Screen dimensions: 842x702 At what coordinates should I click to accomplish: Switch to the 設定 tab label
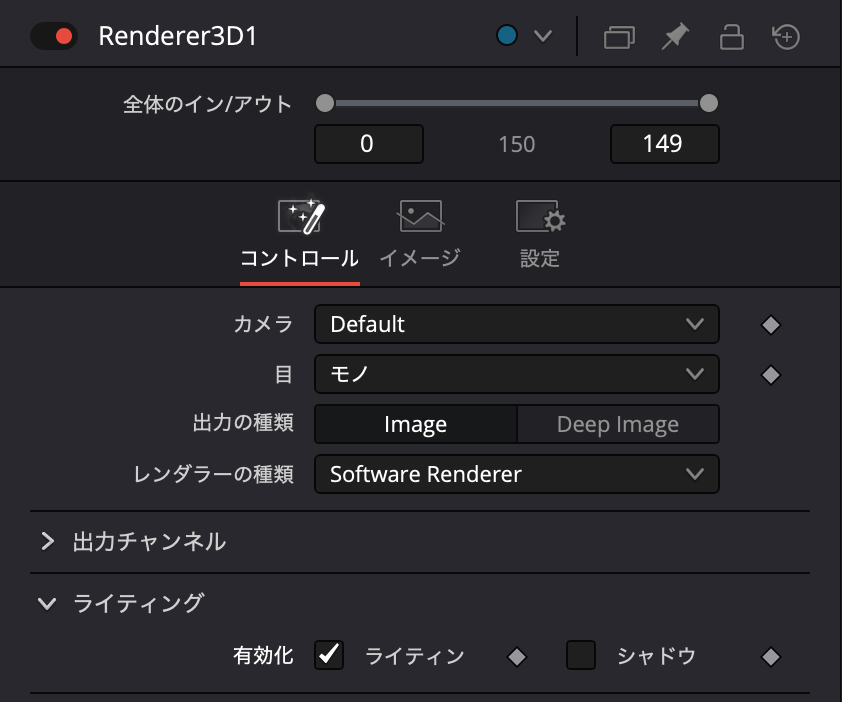click(x=540, y=258)
